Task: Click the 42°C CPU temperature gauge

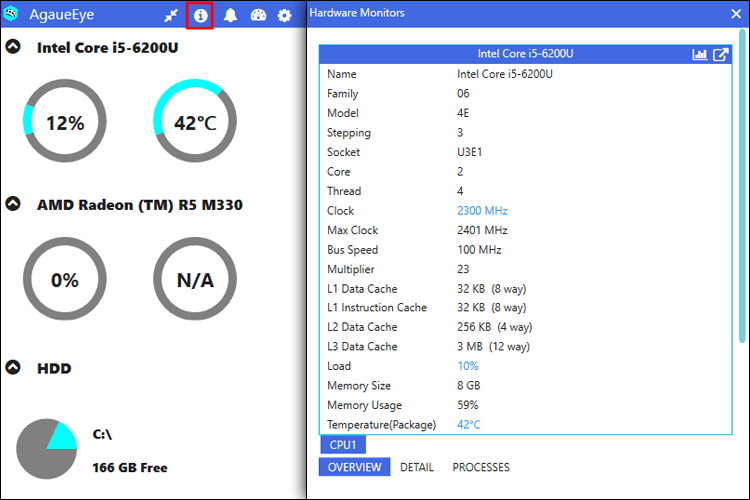Action: pos(195,121)
